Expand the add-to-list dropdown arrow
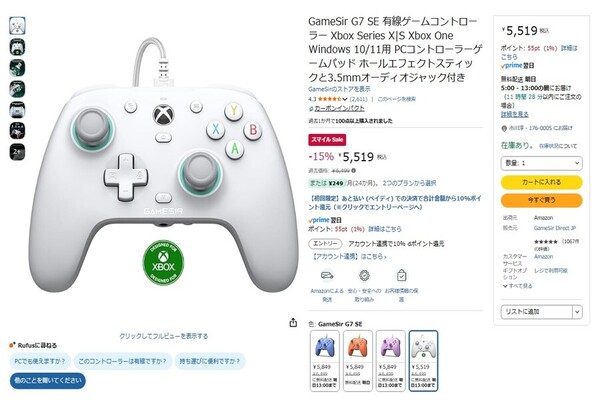Screen dimensions: 600x400 577,312
